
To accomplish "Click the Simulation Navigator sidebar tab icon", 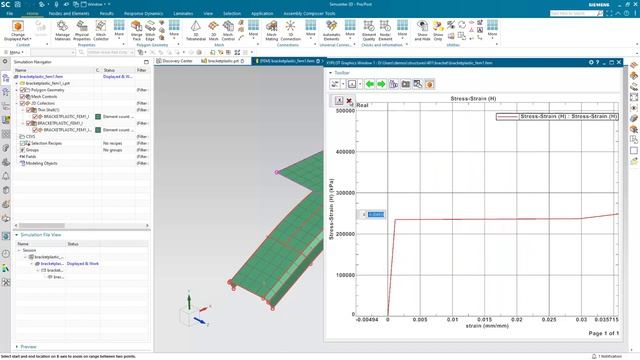I will (x=6, y=78).
